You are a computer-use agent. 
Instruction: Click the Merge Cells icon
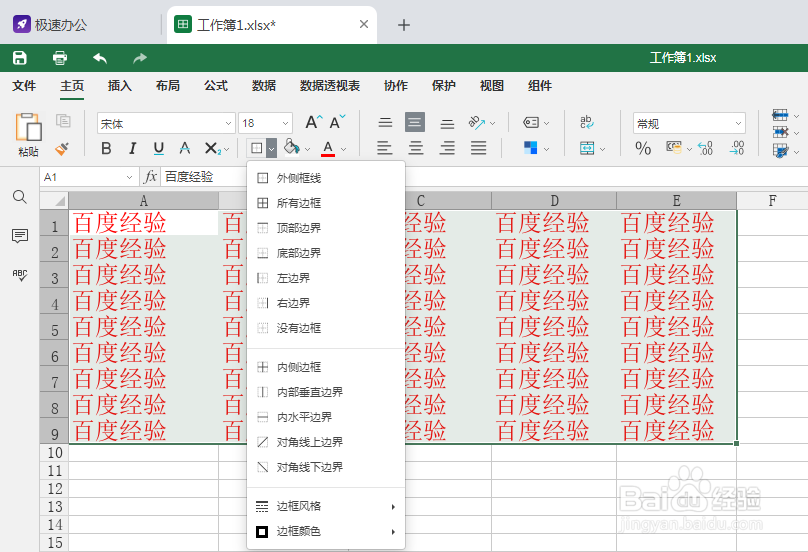pyautogui.click(x=587, y=148)
